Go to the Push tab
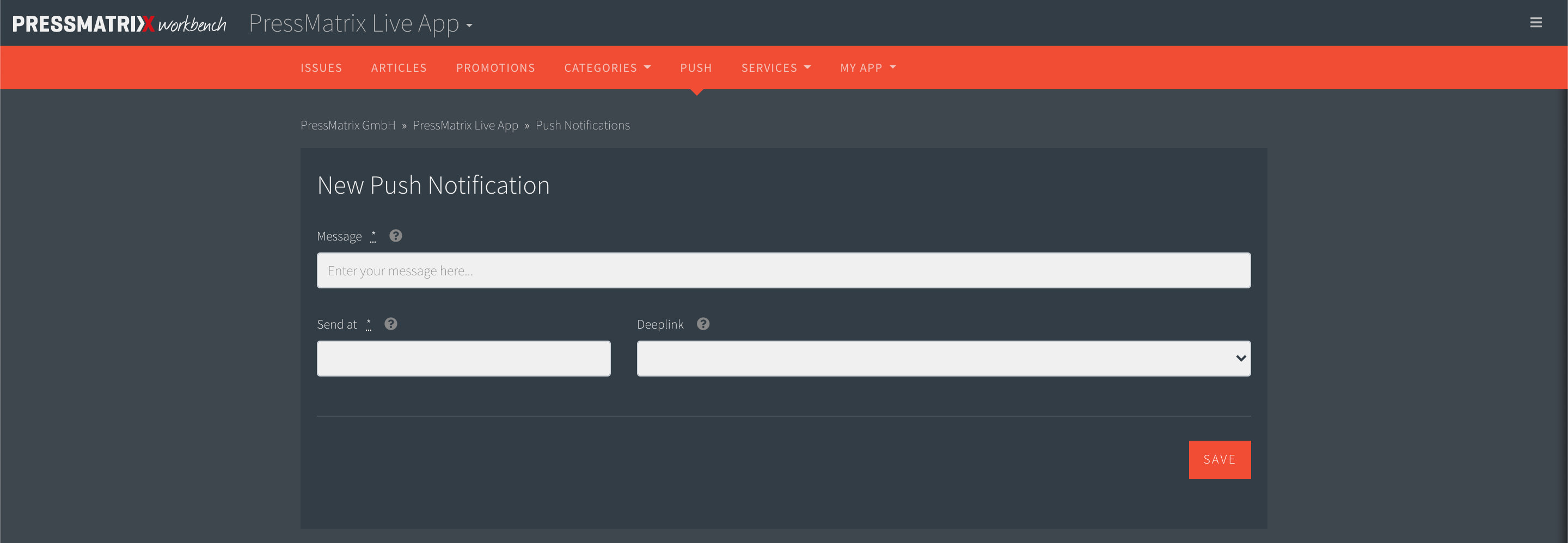 pos(696,67)
